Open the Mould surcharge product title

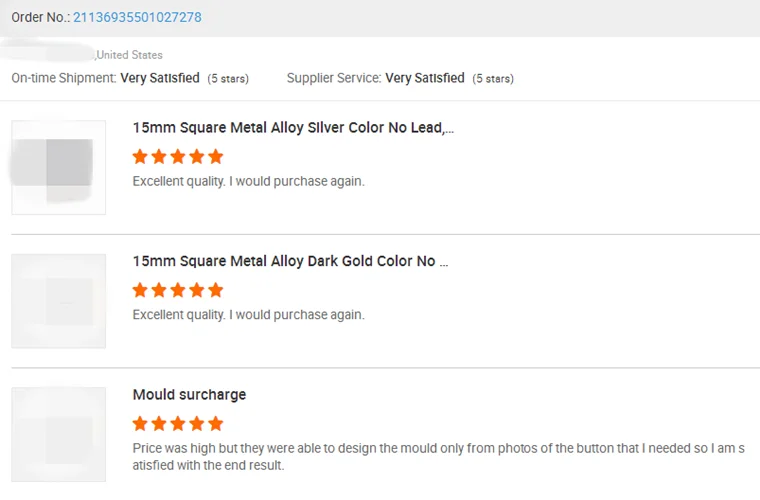189,394
